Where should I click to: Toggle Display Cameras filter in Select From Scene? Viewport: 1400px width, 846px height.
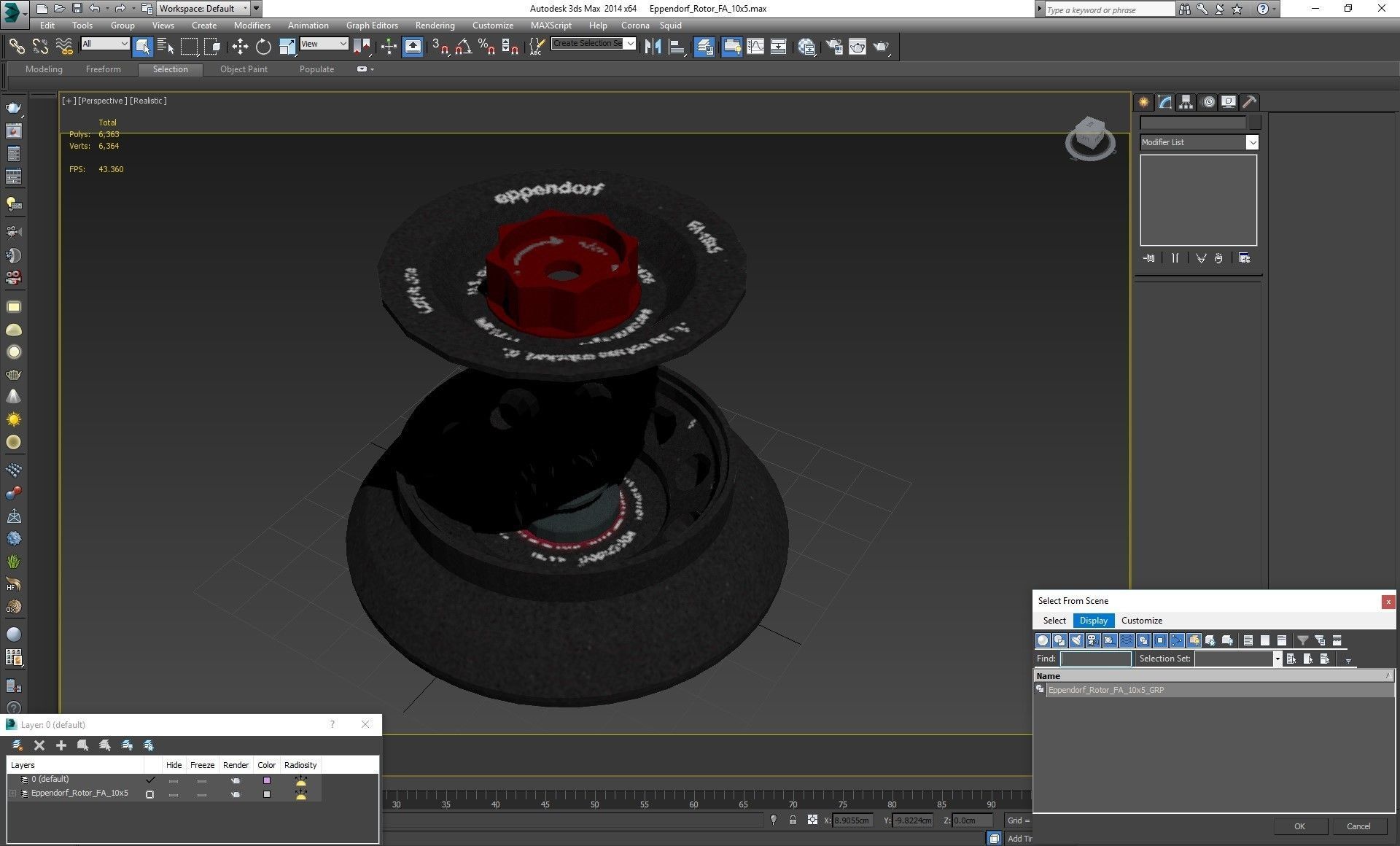pyautogui.click(x=1093, y=640)
